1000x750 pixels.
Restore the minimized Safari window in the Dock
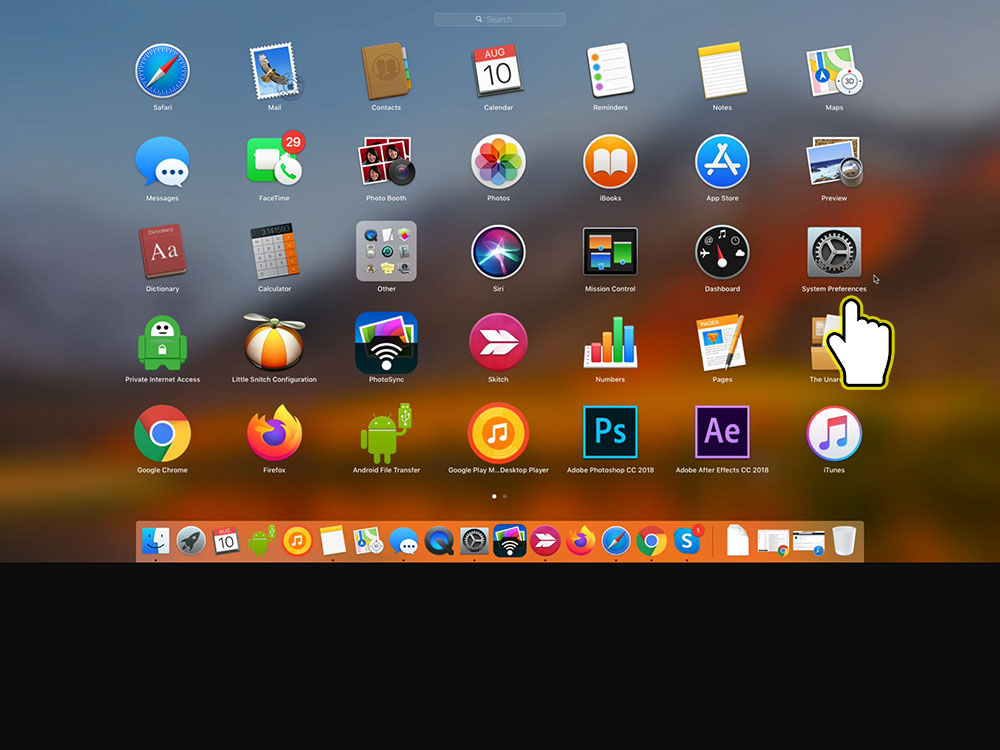[x=809, y=542]
